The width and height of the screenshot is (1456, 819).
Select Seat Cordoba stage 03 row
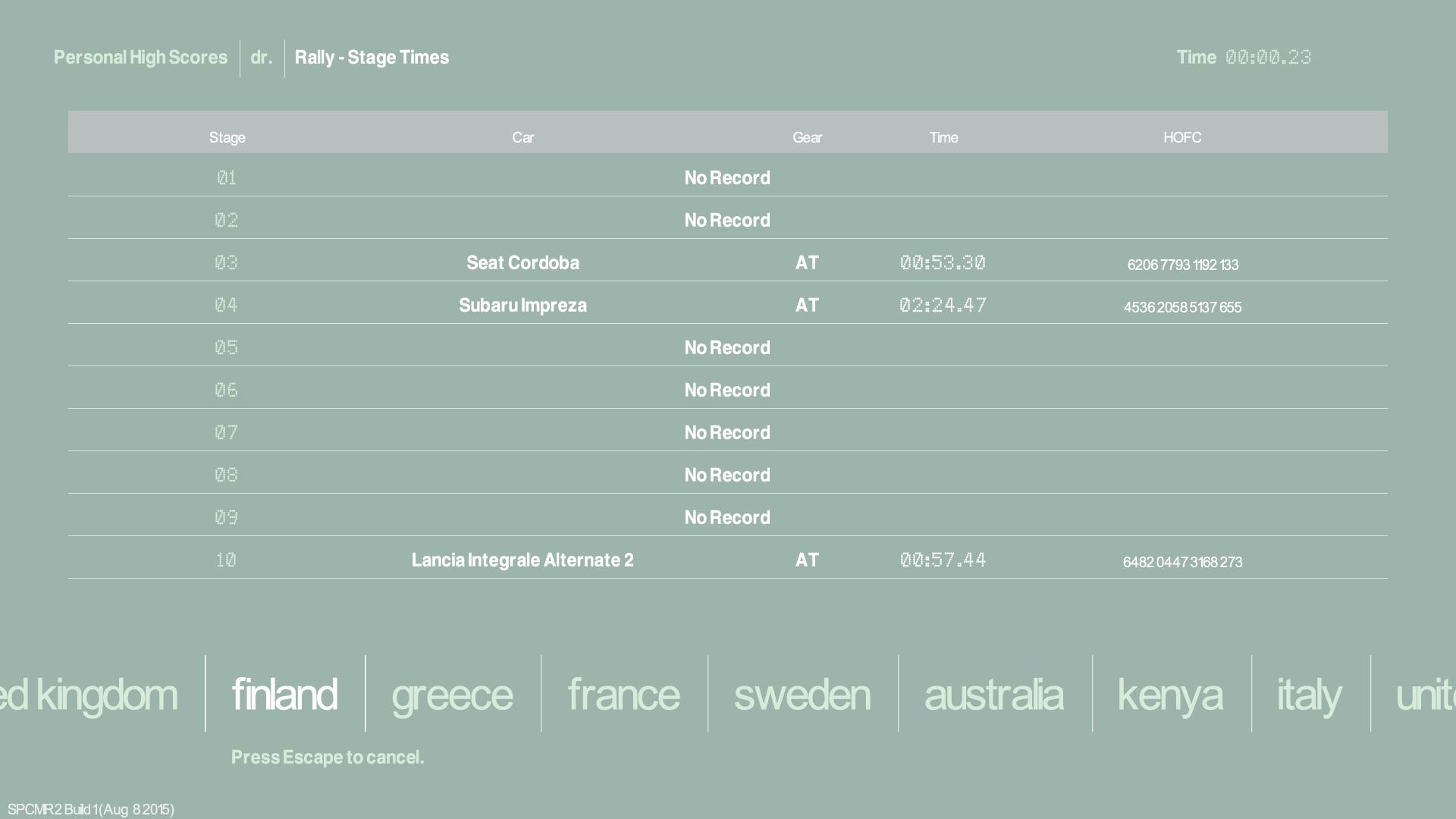coord(522,262)
